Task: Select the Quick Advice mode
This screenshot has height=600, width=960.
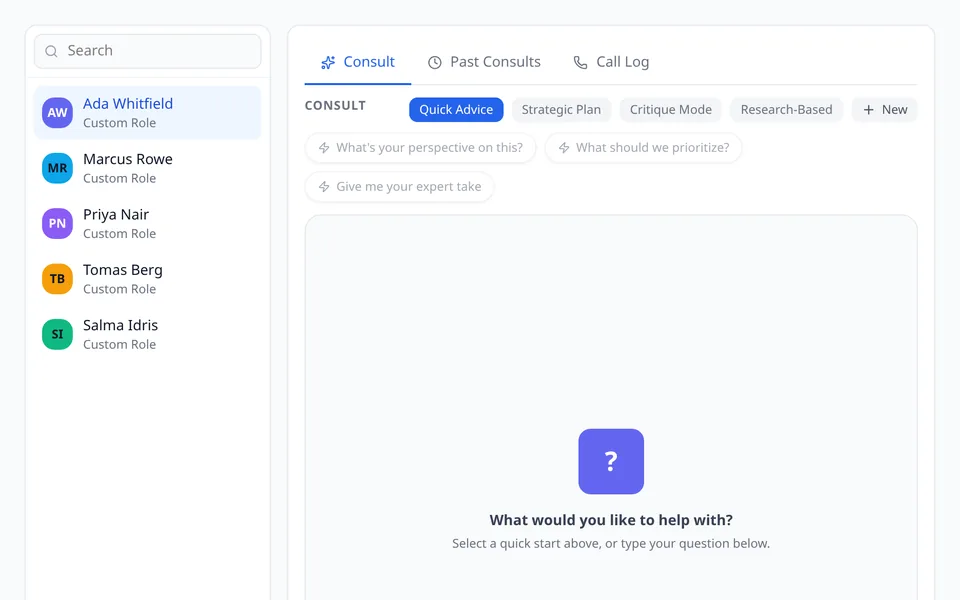Action: pos(456,110)
